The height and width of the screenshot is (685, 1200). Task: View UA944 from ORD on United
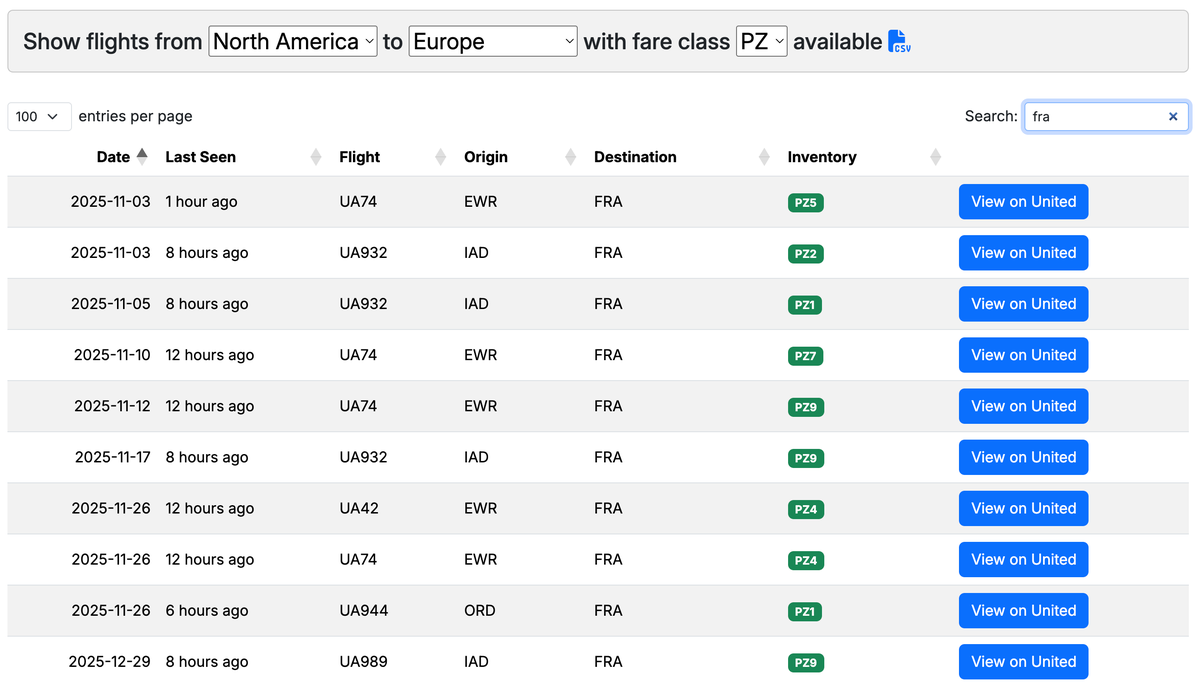coord(1023,610)
